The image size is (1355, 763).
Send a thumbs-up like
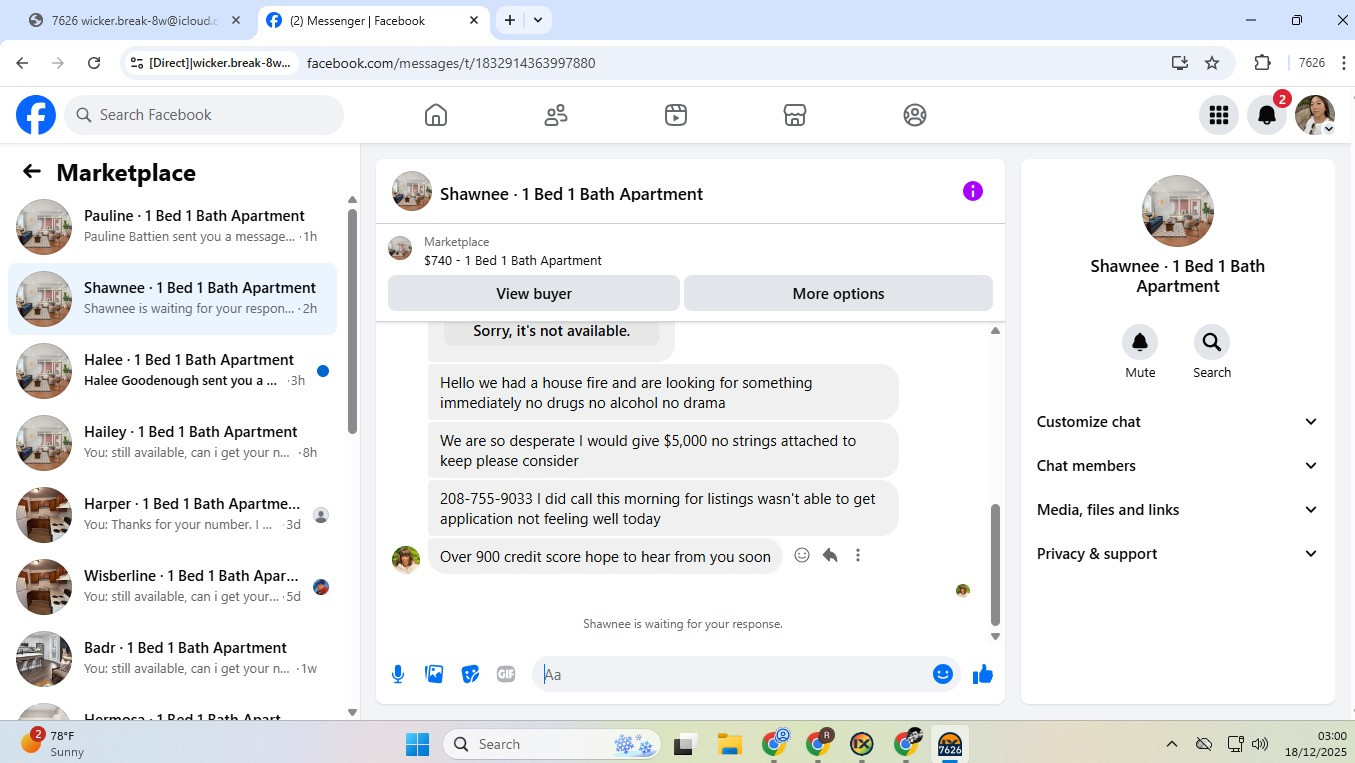coord(983,674)
